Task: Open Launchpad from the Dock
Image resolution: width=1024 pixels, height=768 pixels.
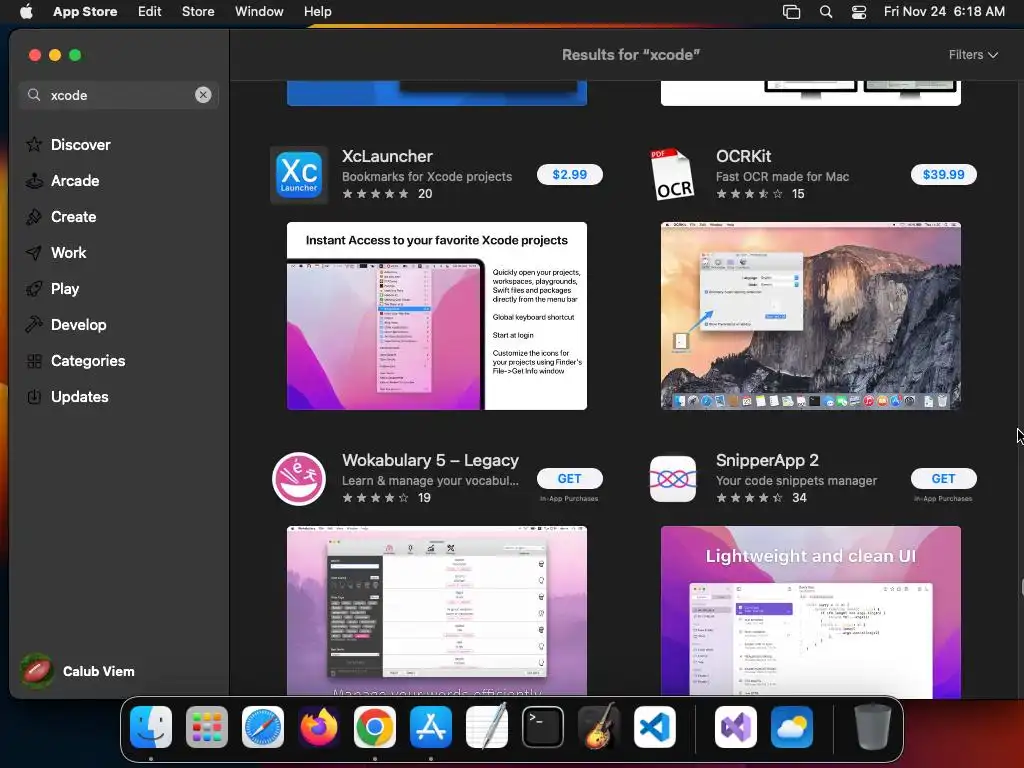Action: [x=207, y=727]
